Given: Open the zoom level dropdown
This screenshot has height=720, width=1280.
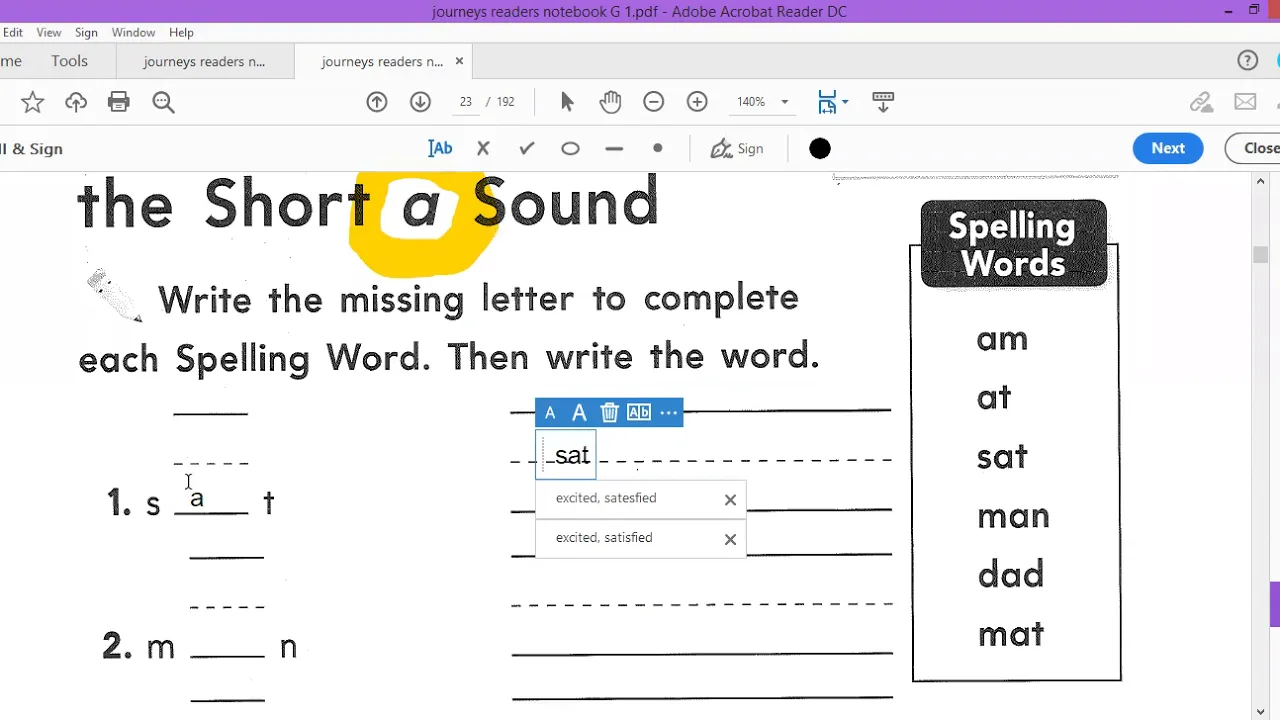Looking at the screenshot, I should tap(784, 102).
